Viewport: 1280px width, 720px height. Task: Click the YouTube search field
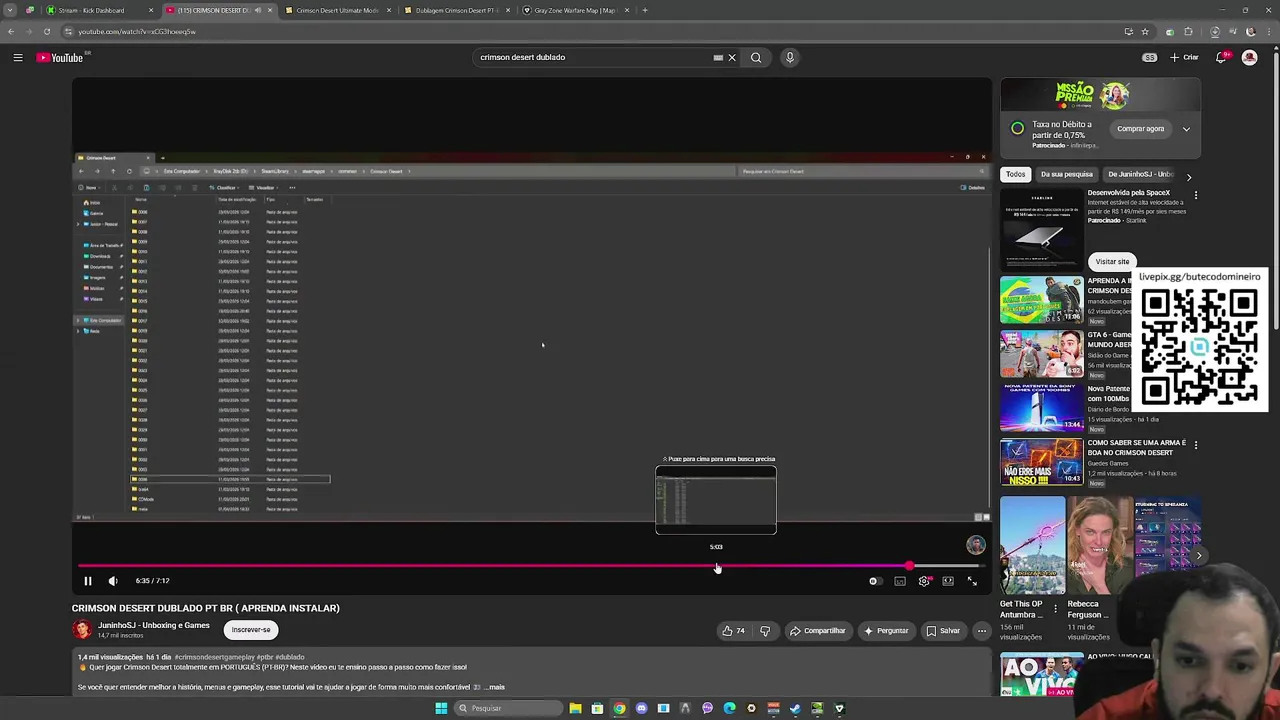click(594, 57)
